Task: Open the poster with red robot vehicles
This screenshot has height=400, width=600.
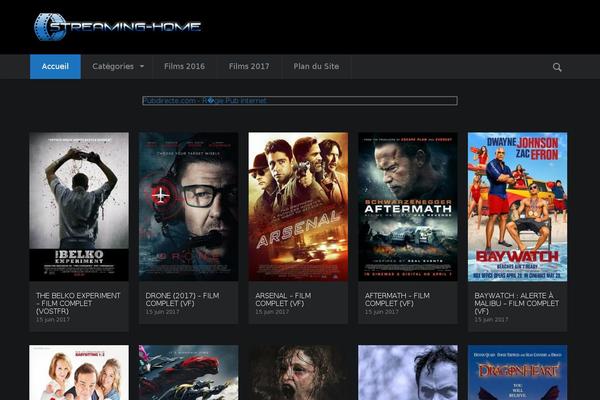Action: [x=189, y=372]
